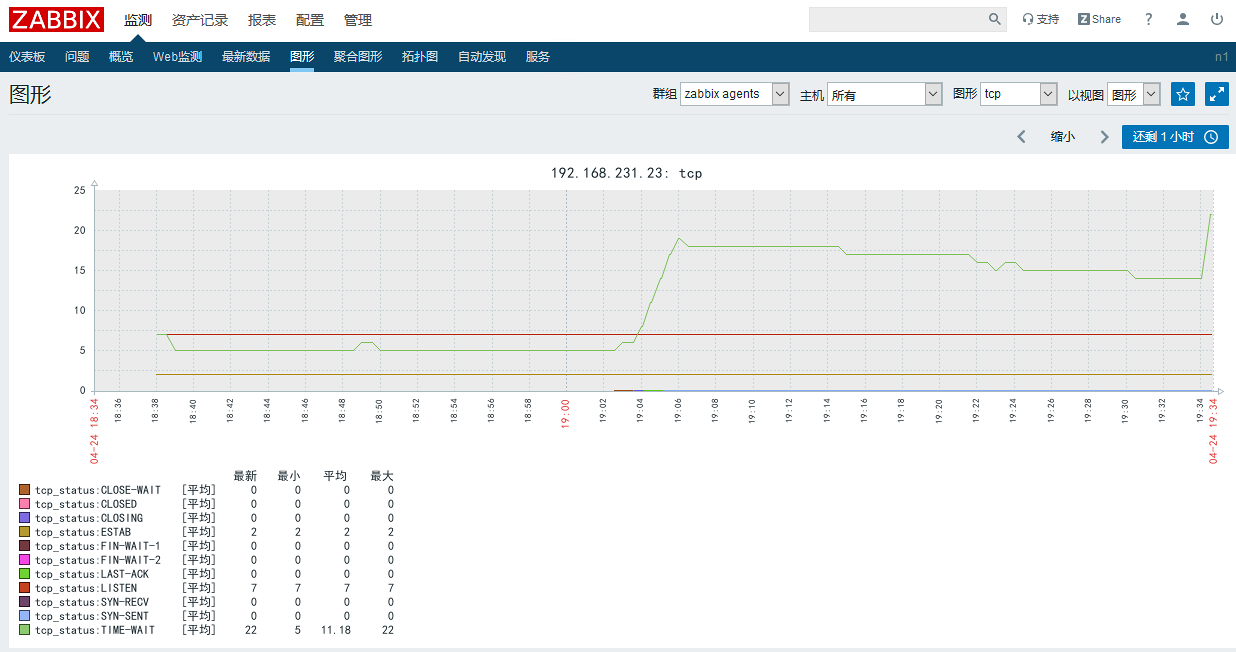Toggle the favorite star for this graph
The width and height of the screenshot is (1236, 652).
point(1183,94)
